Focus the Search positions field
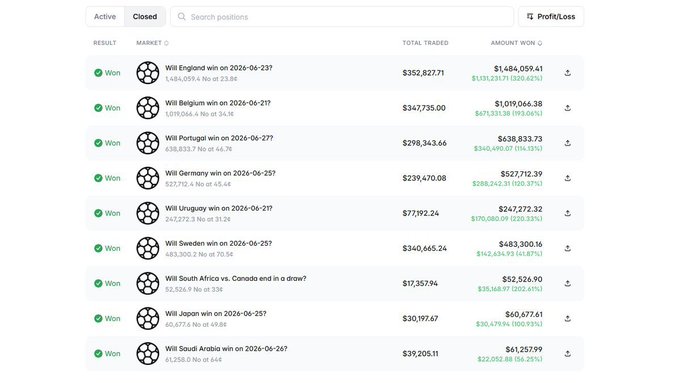 point(342,16)
